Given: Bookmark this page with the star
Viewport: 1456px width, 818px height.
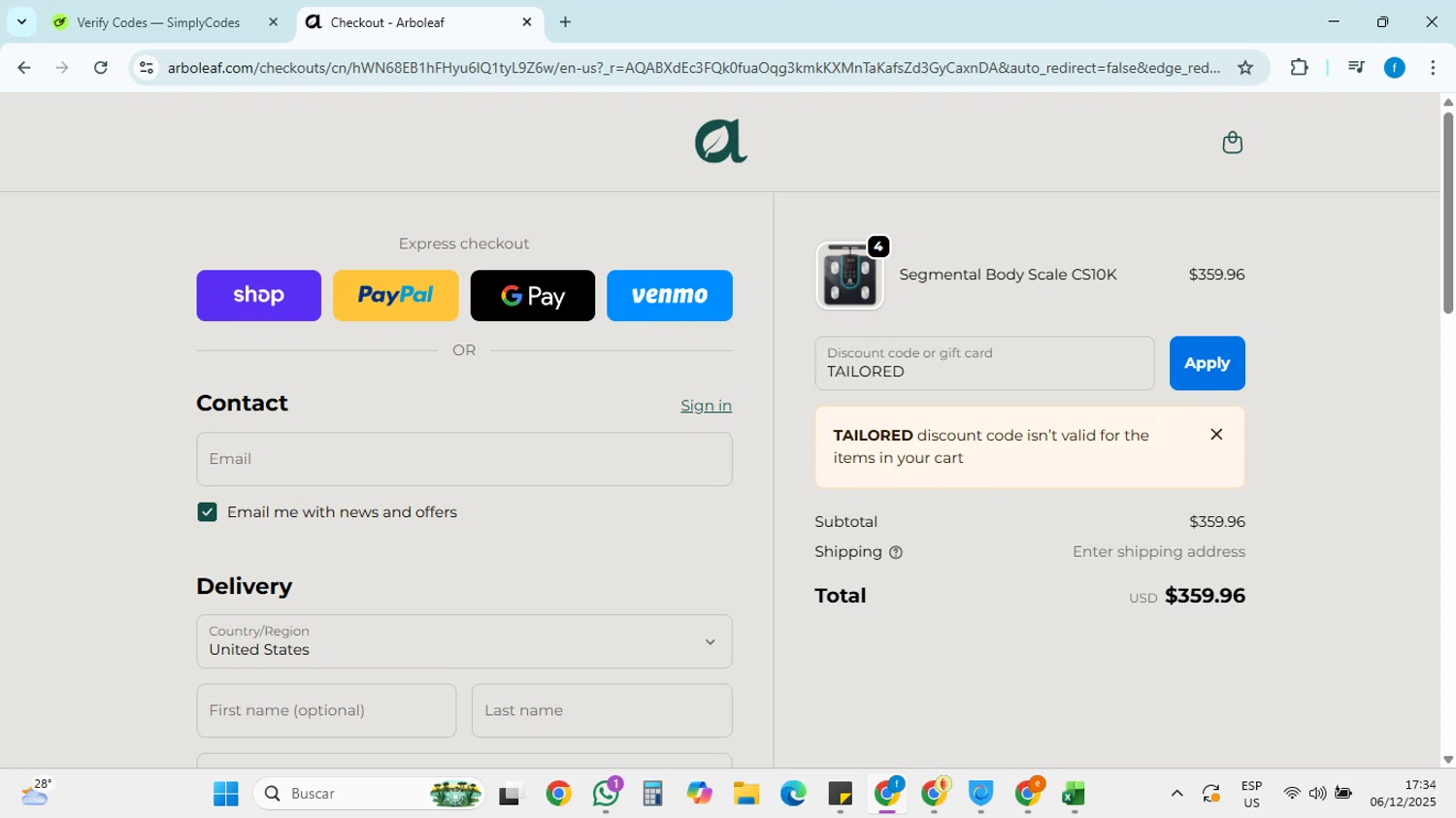Looking at the screenshot, I should click(1245, 68).
